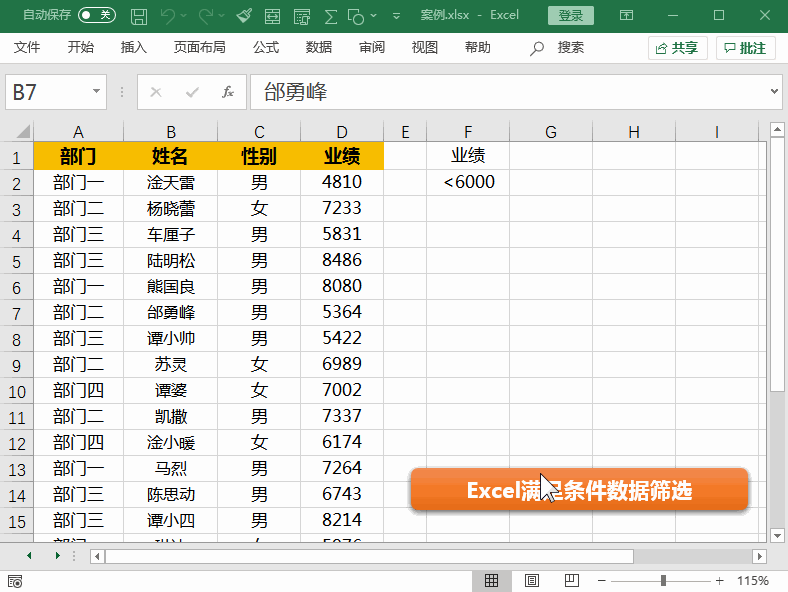Image resolution: width=788 pixels, height=592 pixels.
Task: Switch to Page Layout view icon
Action: tap(531, 580)
